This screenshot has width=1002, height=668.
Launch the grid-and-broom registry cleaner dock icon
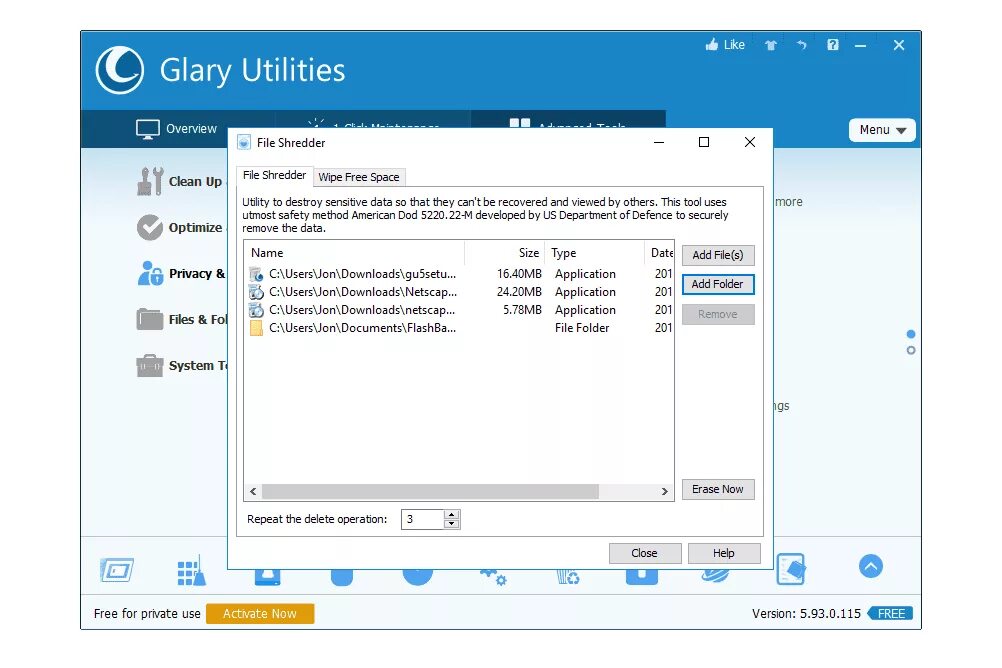(x=191, y=570)
